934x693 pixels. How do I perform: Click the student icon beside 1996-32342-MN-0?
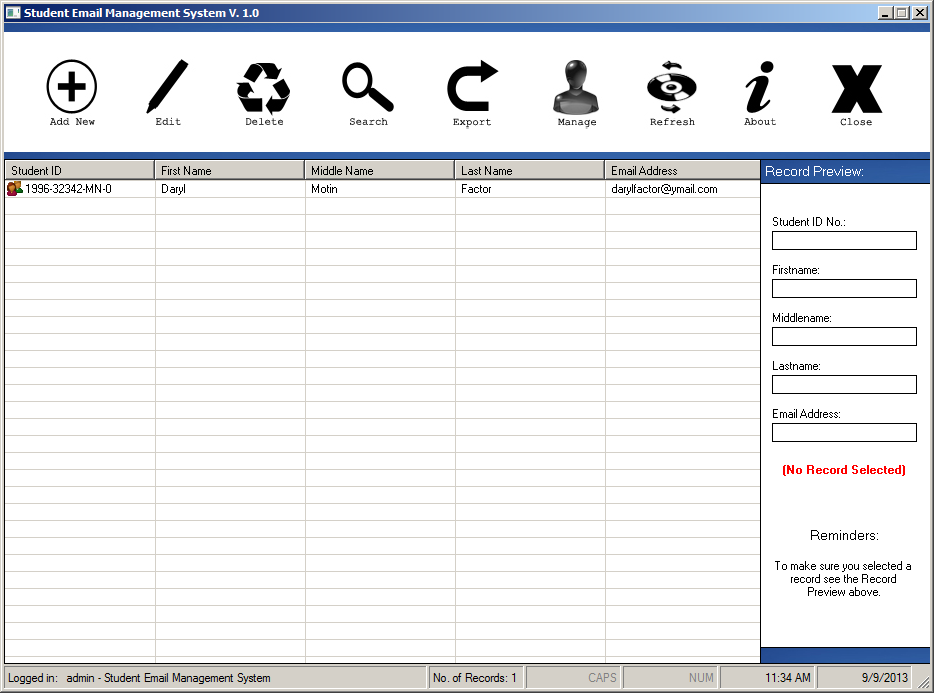pyautogui.click(x=14, y=189)
